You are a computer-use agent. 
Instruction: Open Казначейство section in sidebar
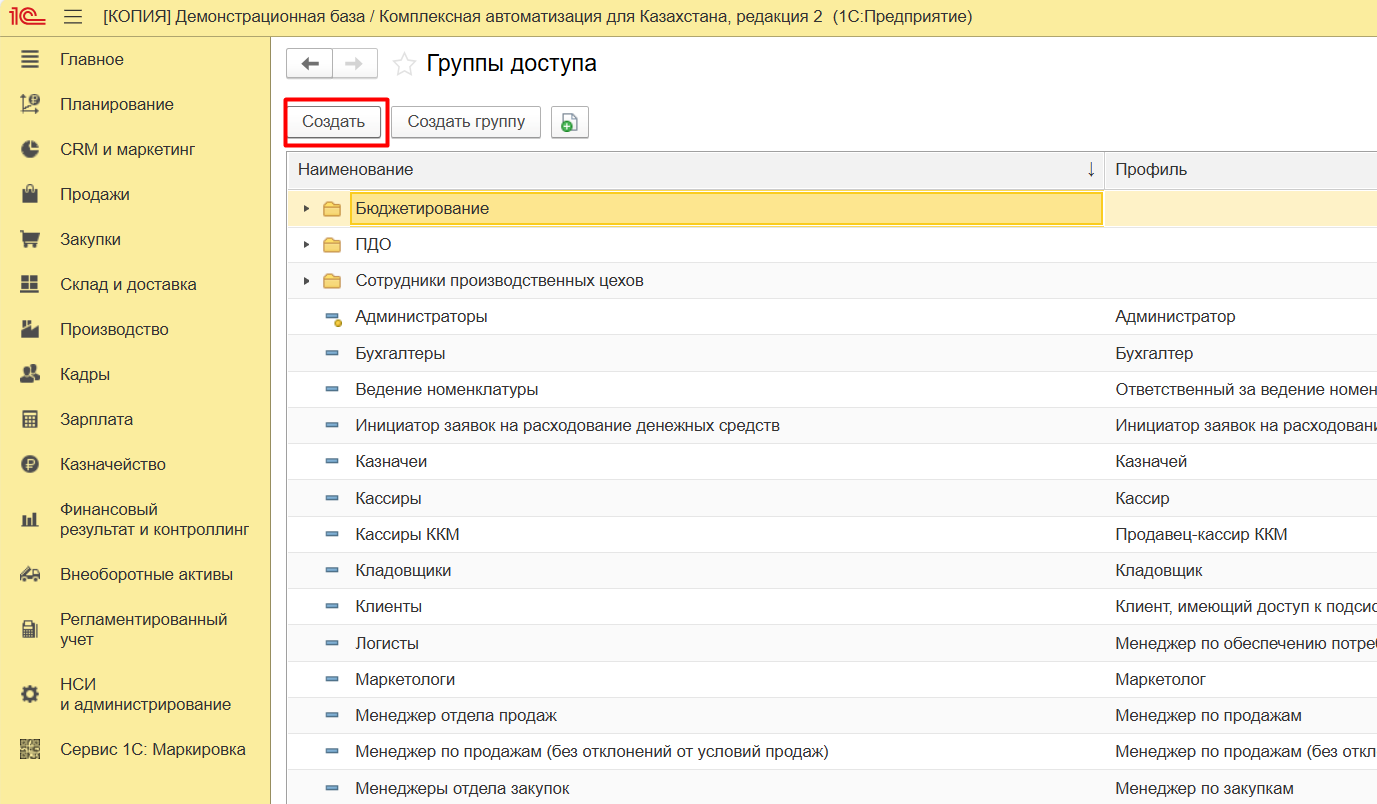click(x=112, y=464)
